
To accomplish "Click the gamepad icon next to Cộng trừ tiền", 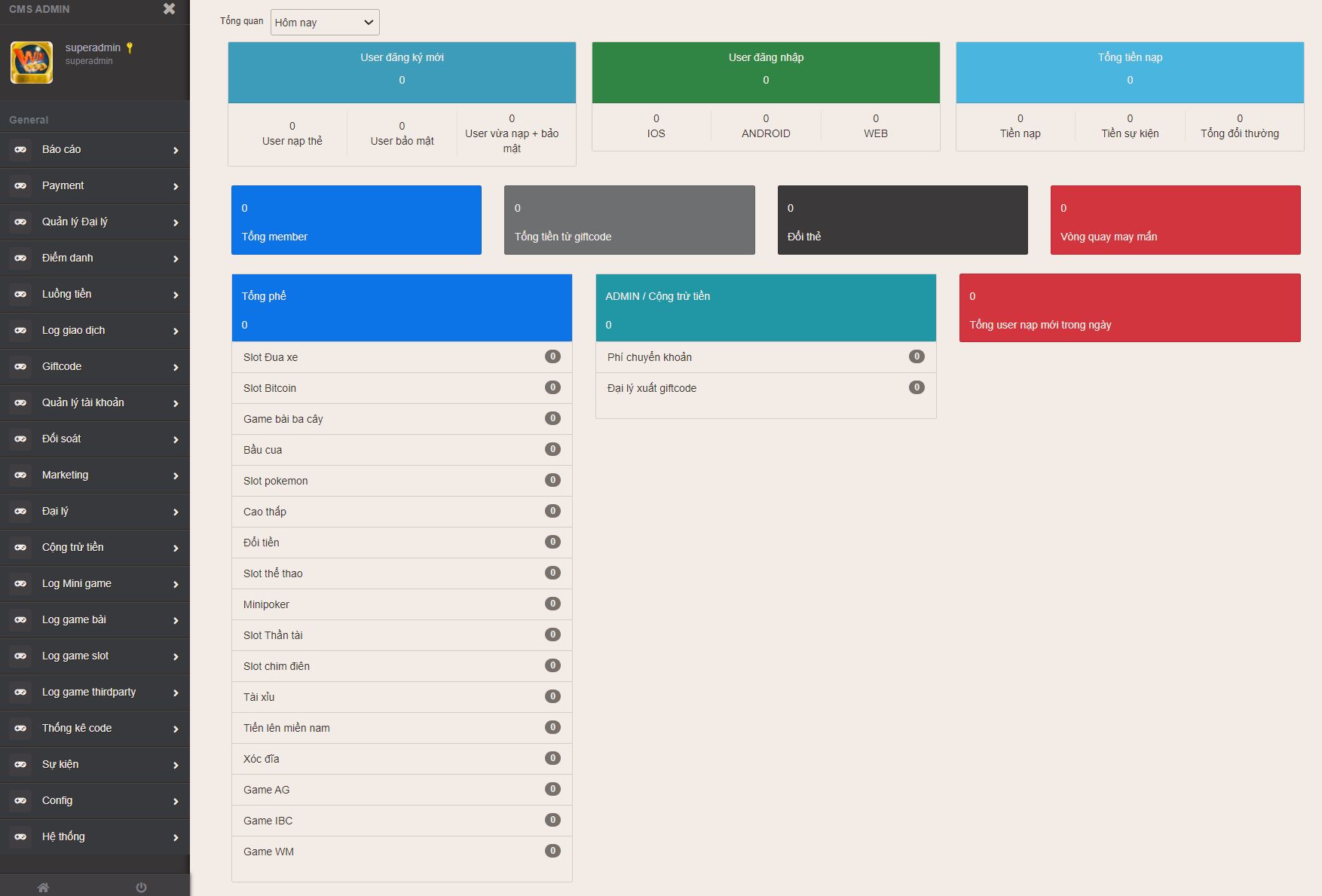I will 20,548.
